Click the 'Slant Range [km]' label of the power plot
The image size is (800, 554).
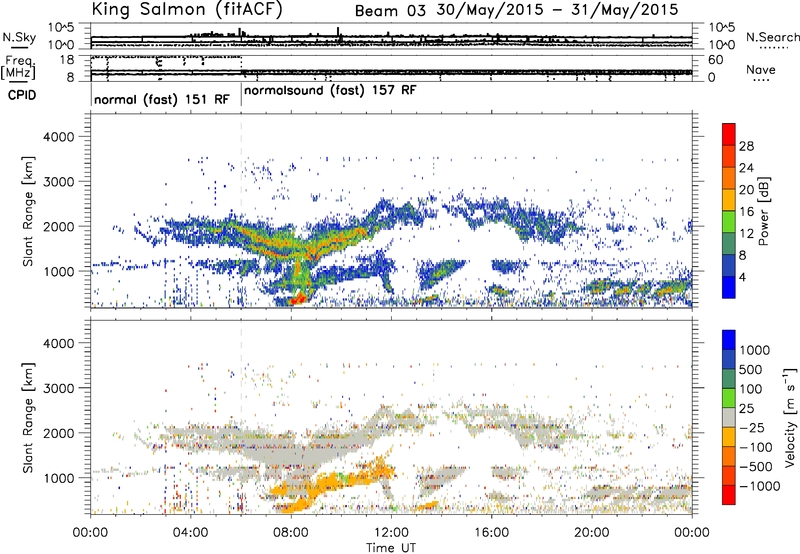point(28,211)
